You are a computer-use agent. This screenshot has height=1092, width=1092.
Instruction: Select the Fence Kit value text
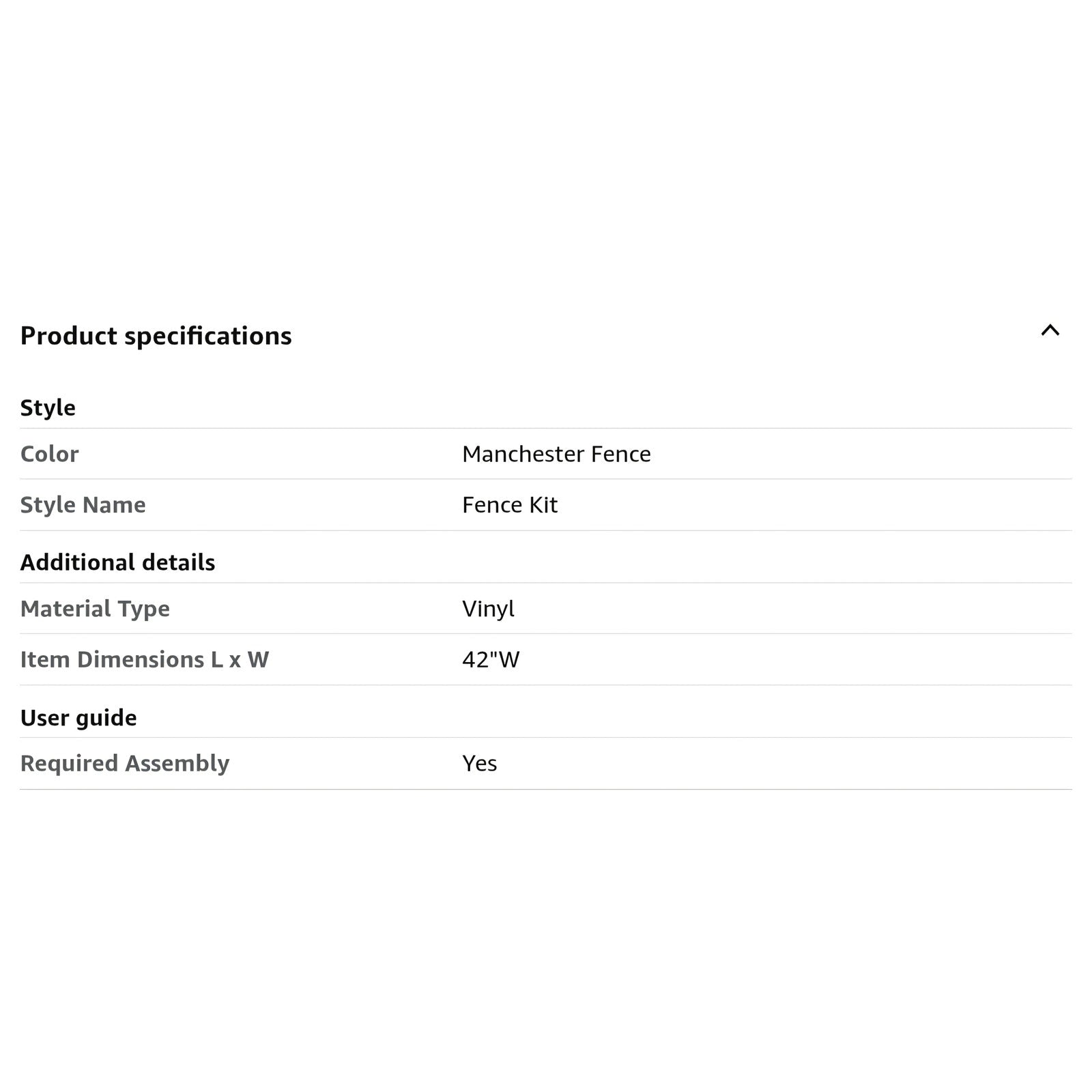510,505
